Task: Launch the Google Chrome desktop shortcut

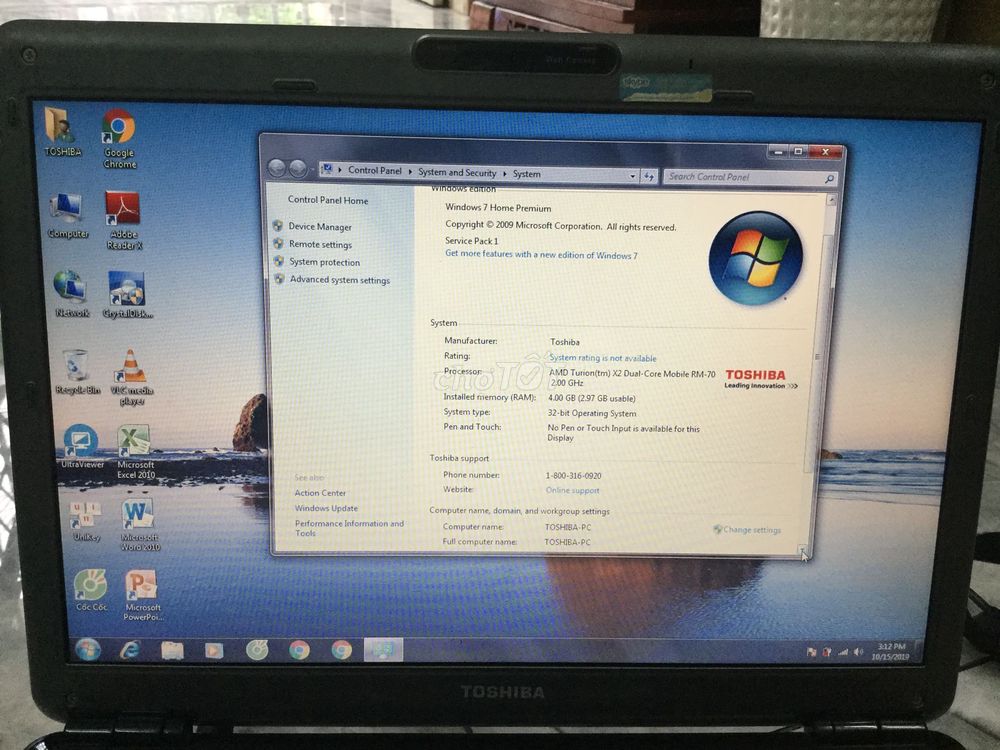Action: pos(119,139)
